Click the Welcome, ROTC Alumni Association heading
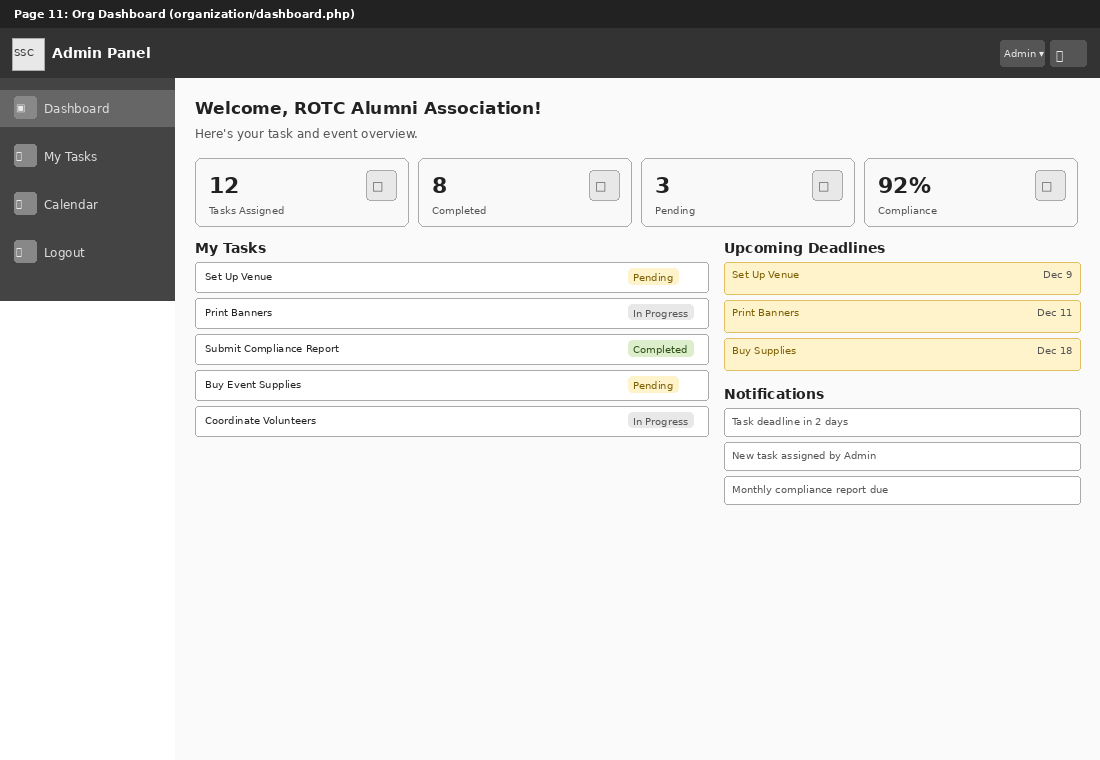This screenshot has height=760, width=1100. pos(368,108)
